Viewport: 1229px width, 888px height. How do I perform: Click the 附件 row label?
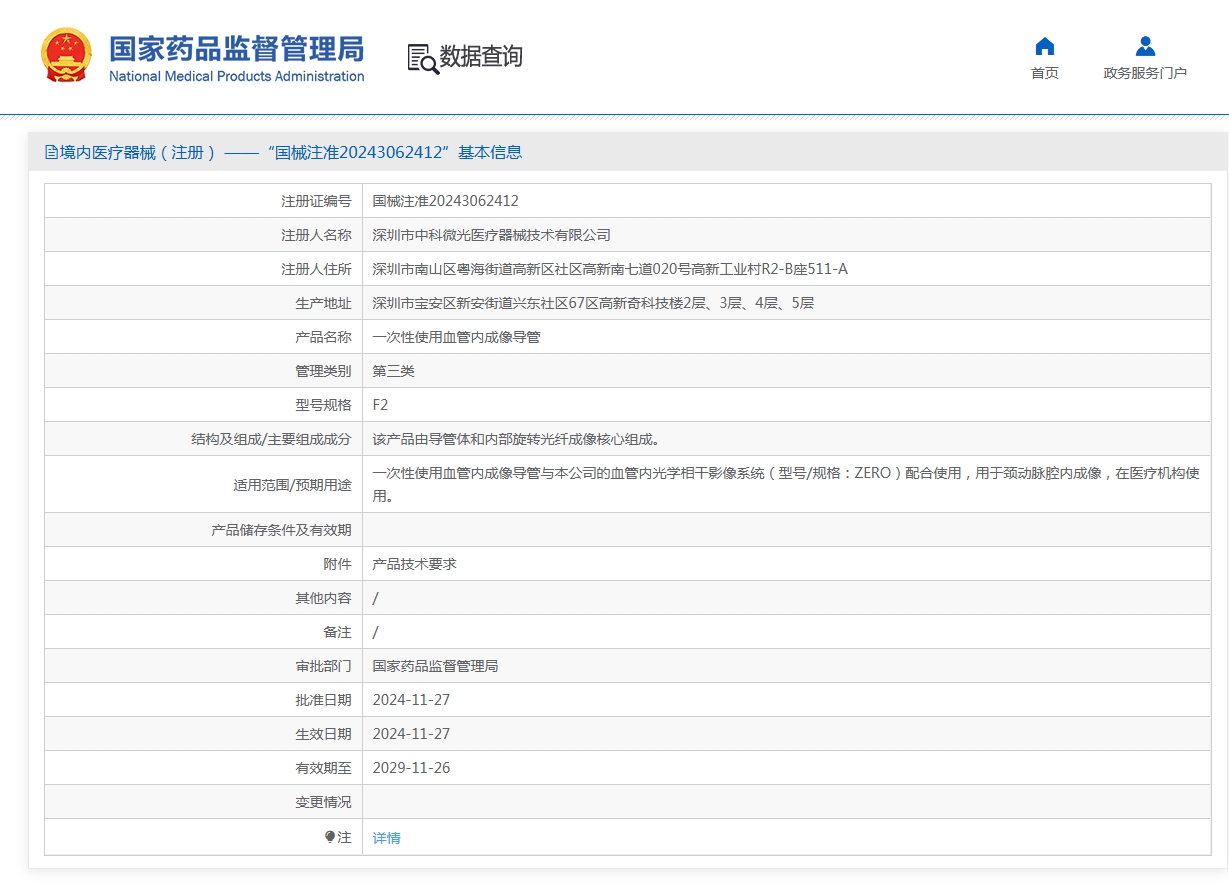pyautogui.click(x=338, y=564)
